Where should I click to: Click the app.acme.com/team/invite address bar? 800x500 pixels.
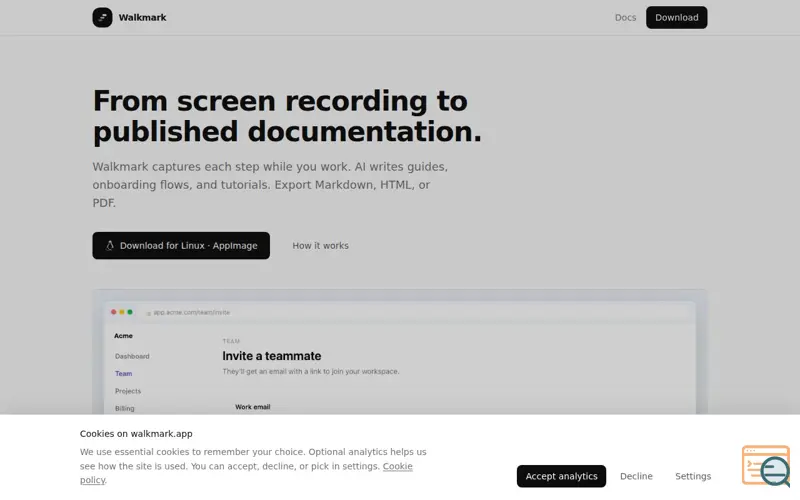(x=191, y=312)
